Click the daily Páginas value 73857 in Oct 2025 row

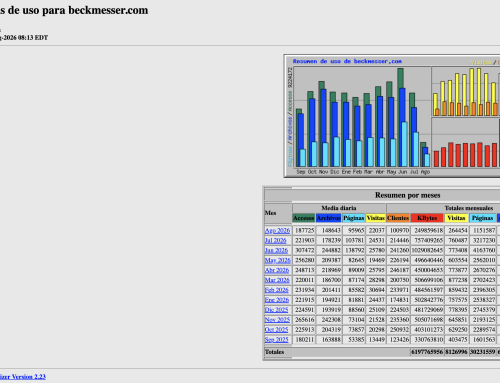click(356, 330)
